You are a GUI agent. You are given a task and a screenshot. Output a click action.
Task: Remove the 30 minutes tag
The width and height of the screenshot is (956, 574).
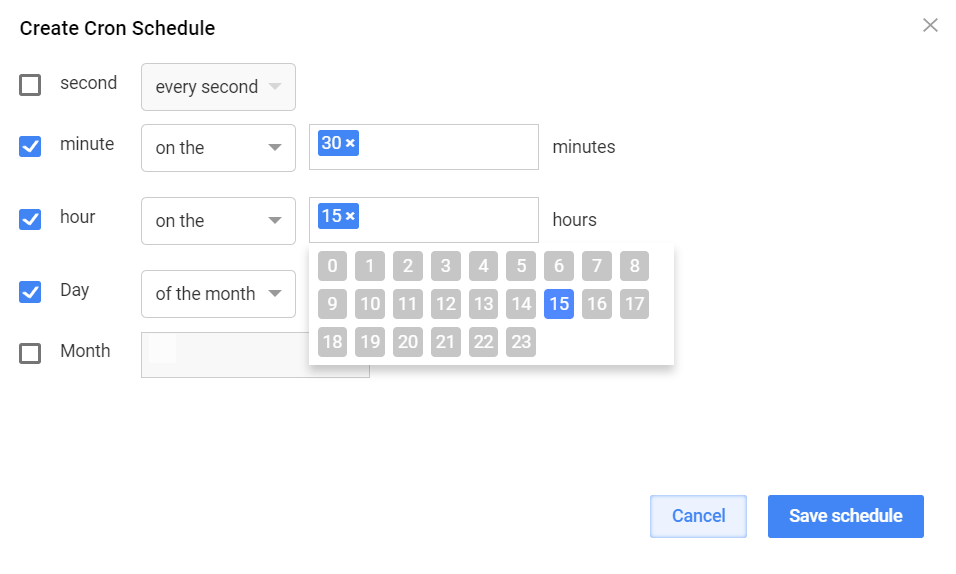pyautogui.click(x=350, y=143)
